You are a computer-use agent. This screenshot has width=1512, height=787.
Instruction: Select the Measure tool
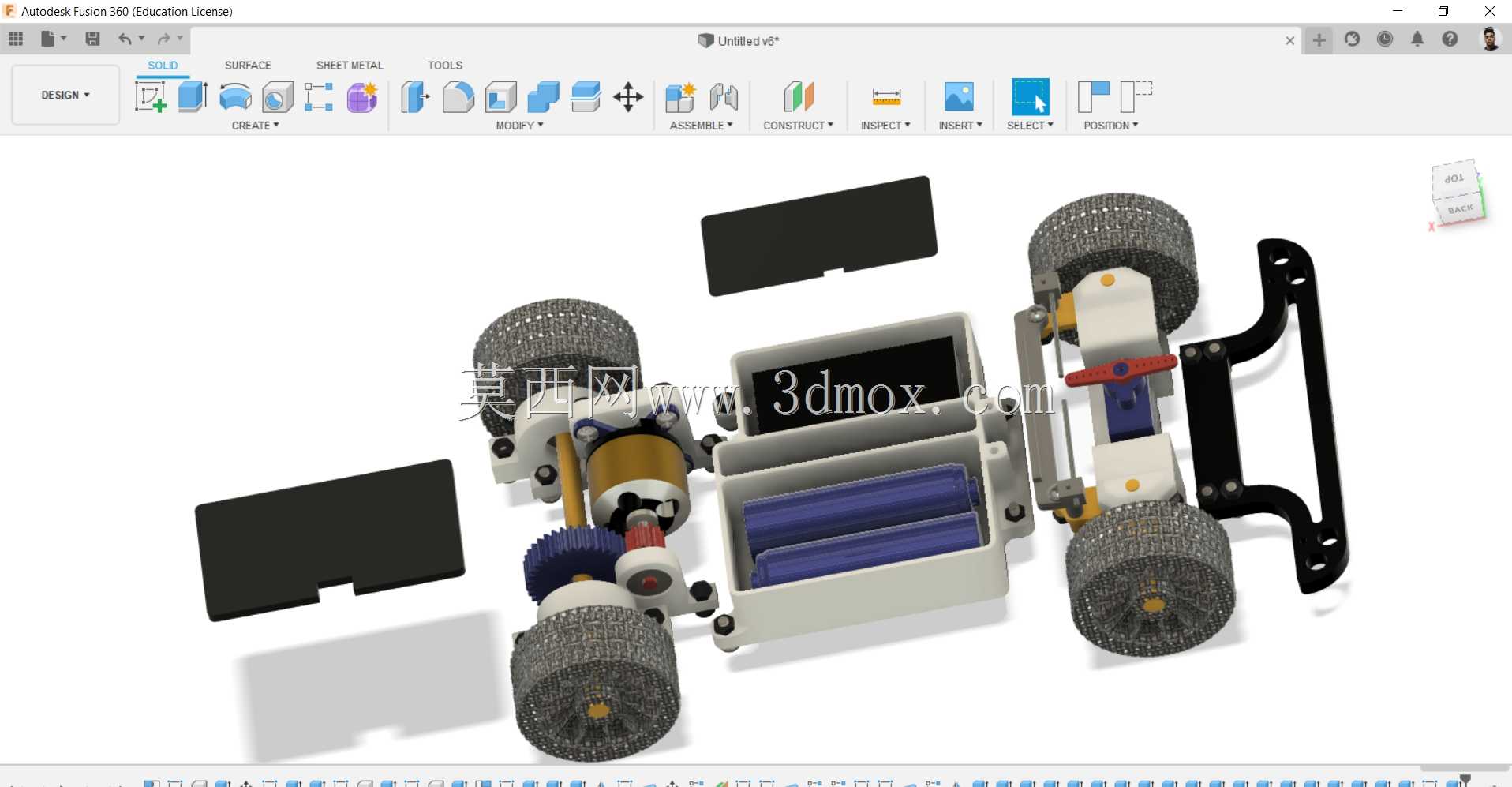(886, 97)
